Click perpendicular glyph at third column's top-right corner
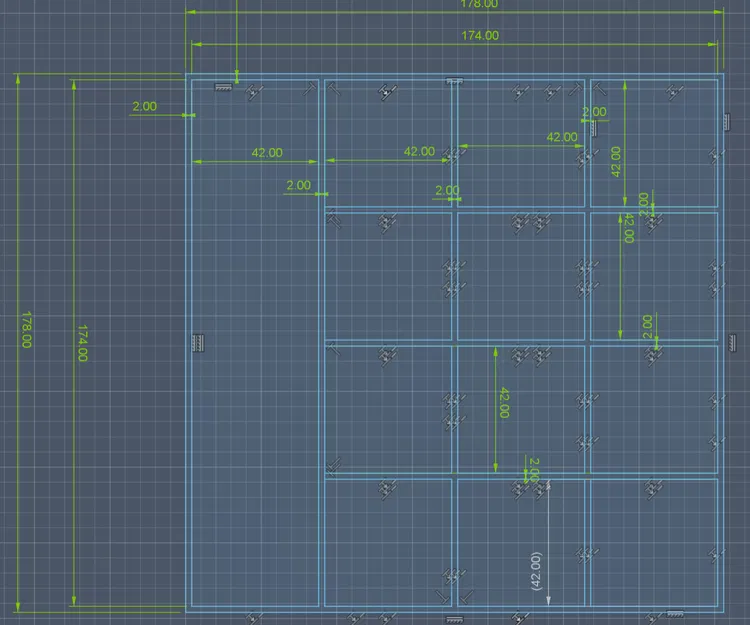 (x=576, y=88)
